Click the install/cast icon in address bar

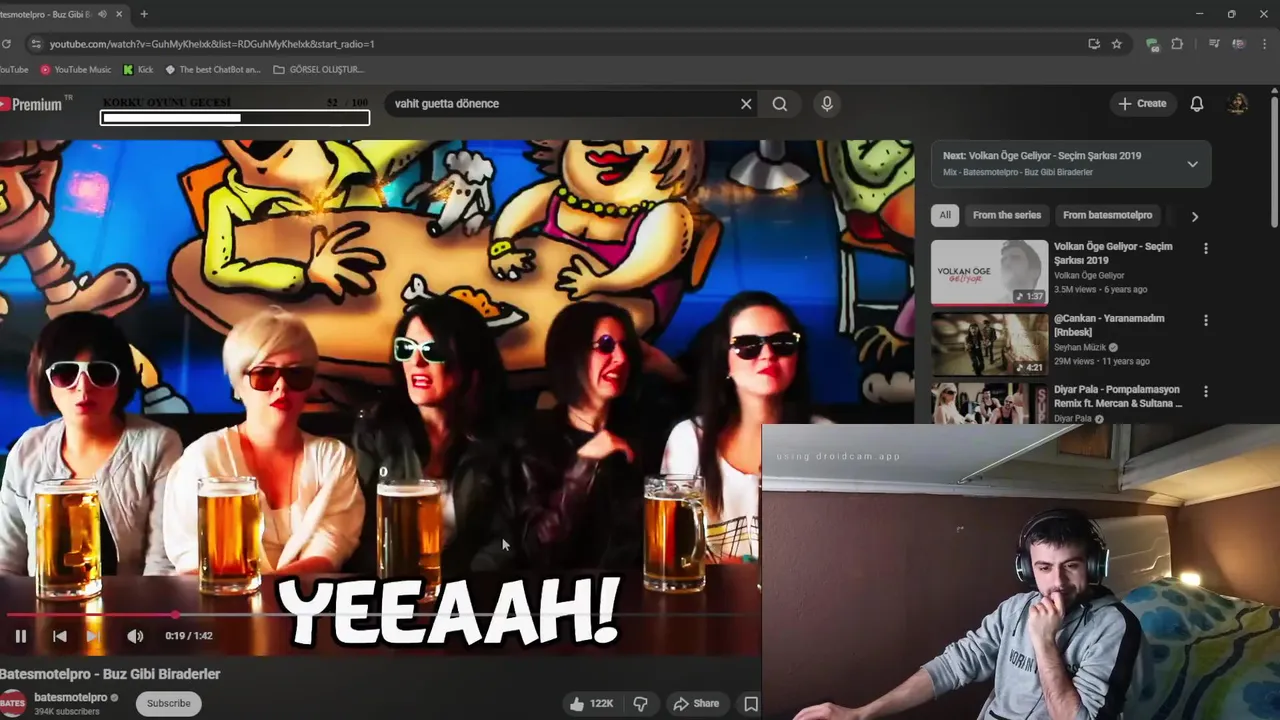[1094, 44]
